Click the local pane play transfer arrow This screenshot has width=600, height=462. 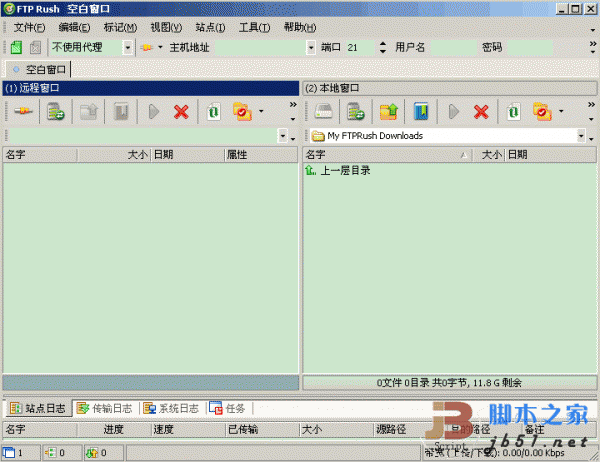pyautogui.click(x=454, y=112)
